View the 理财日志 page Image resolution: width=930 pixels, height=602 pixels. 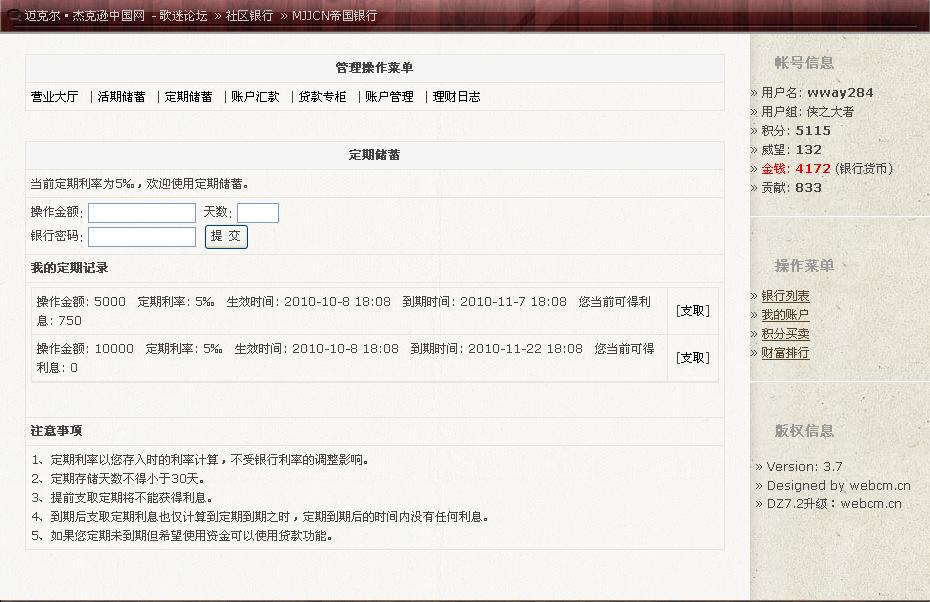(x=456, y=97)
